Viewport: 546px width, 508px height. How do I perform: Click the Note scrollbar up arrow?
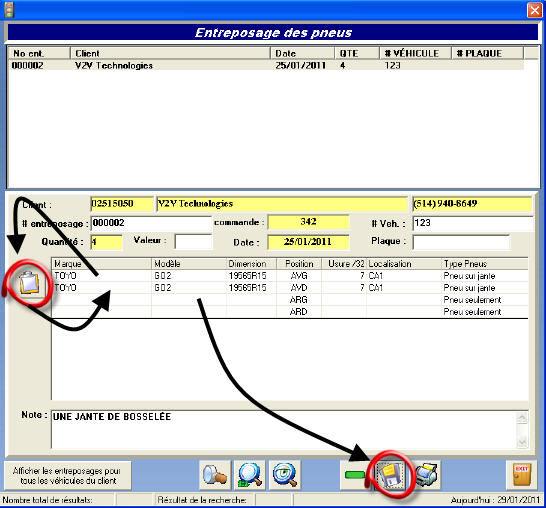(522, 417)
